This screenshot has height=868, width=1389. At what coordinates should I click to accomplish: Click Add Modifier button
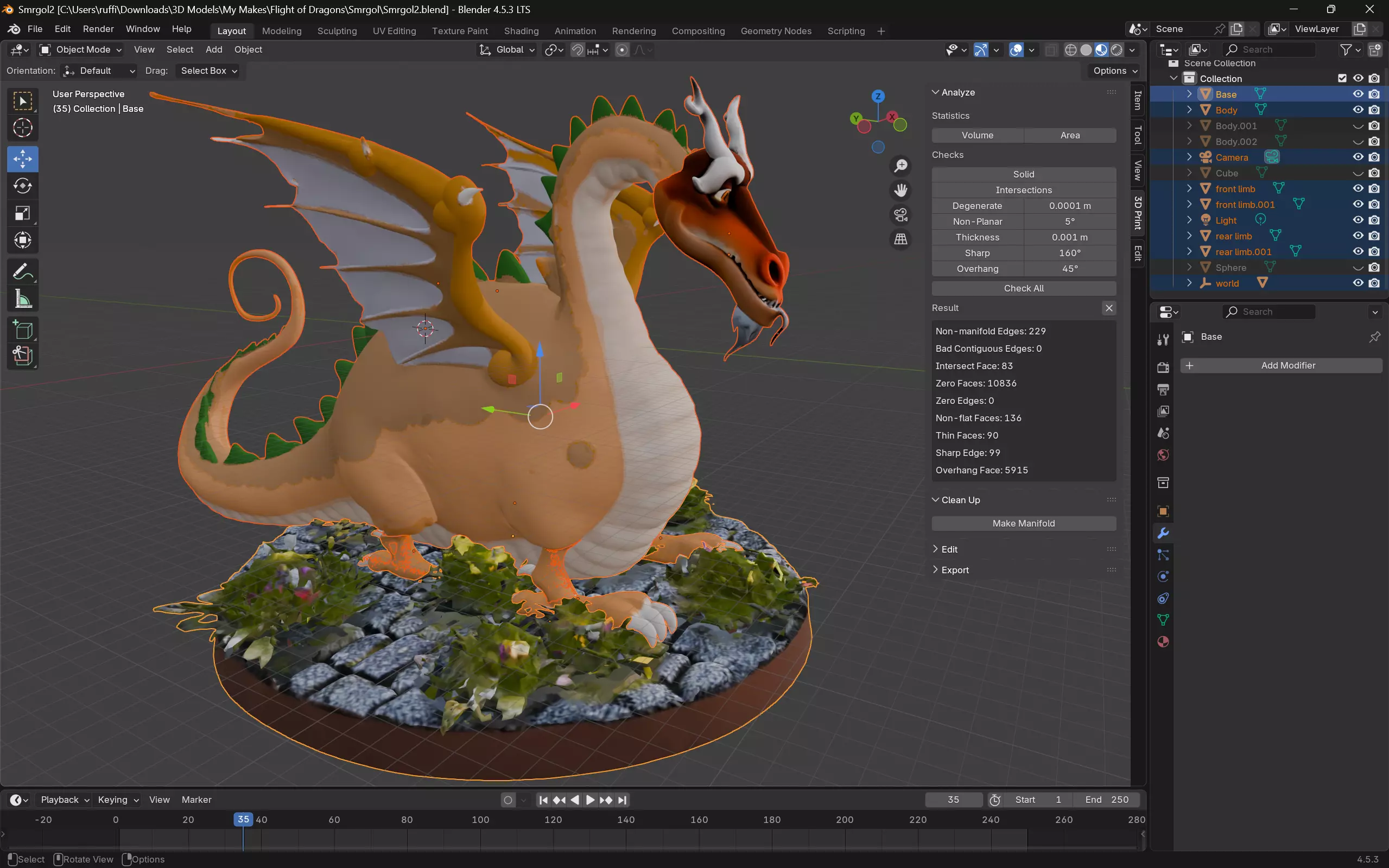point(1281,366)
